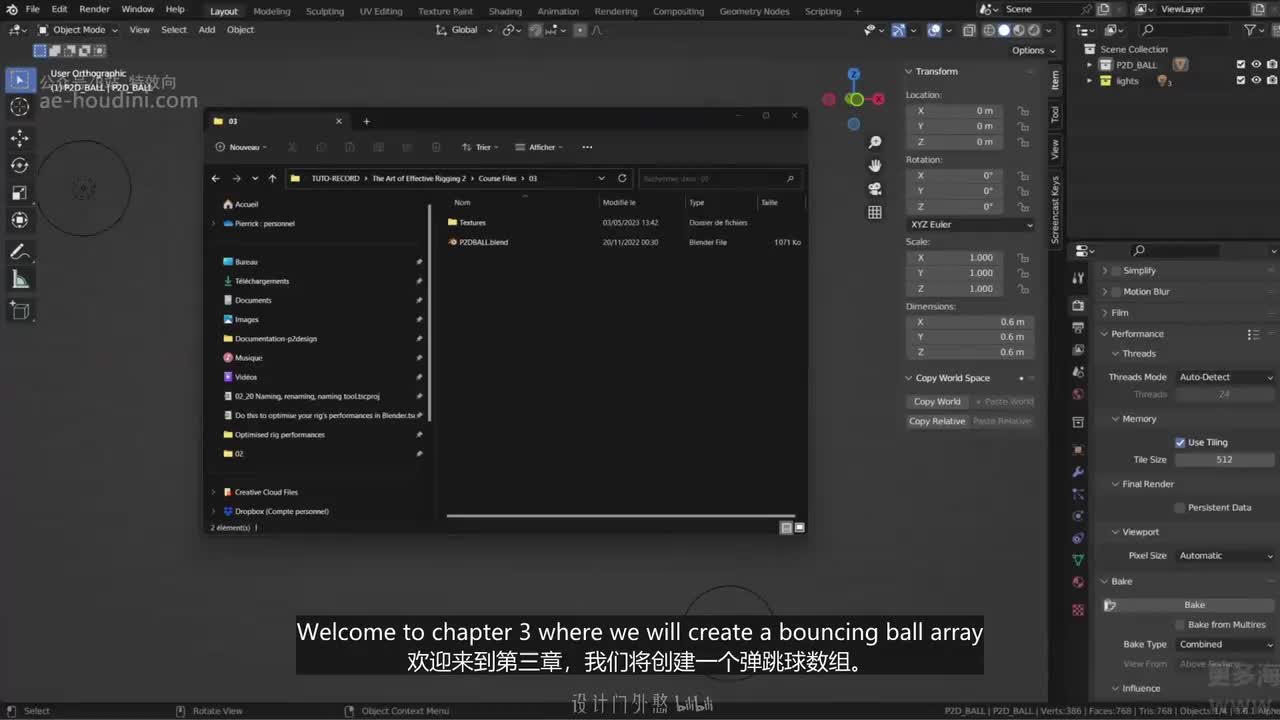Click the zoom viewport magnifier icon
Image resolution: width=1280 pixels, height=720 pixels.
(x=875, y=142)
